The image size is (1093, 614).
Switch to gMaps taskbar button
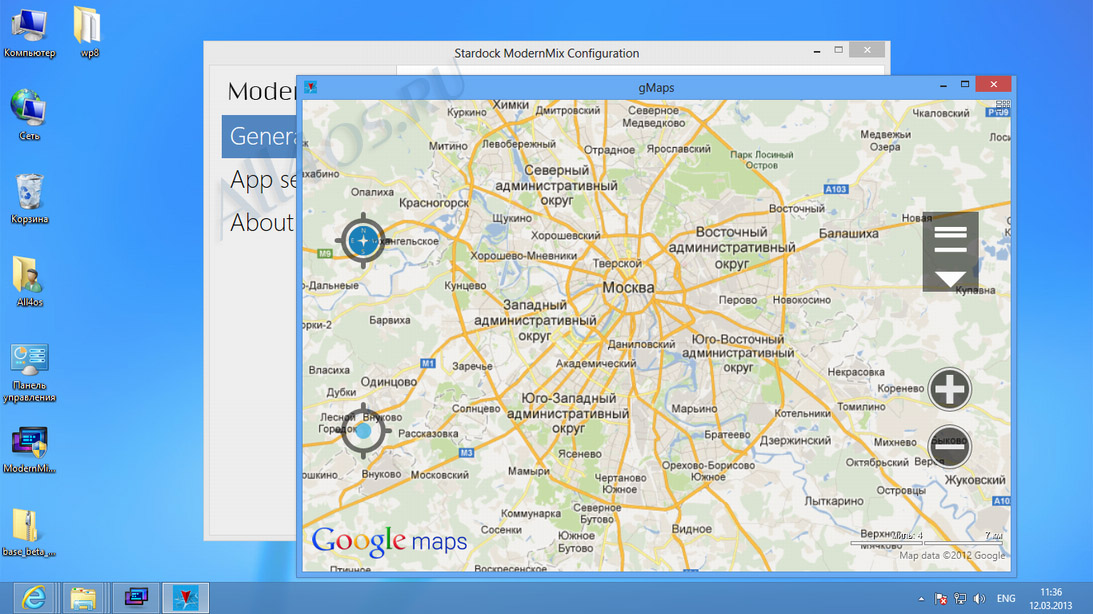point(186,598)
